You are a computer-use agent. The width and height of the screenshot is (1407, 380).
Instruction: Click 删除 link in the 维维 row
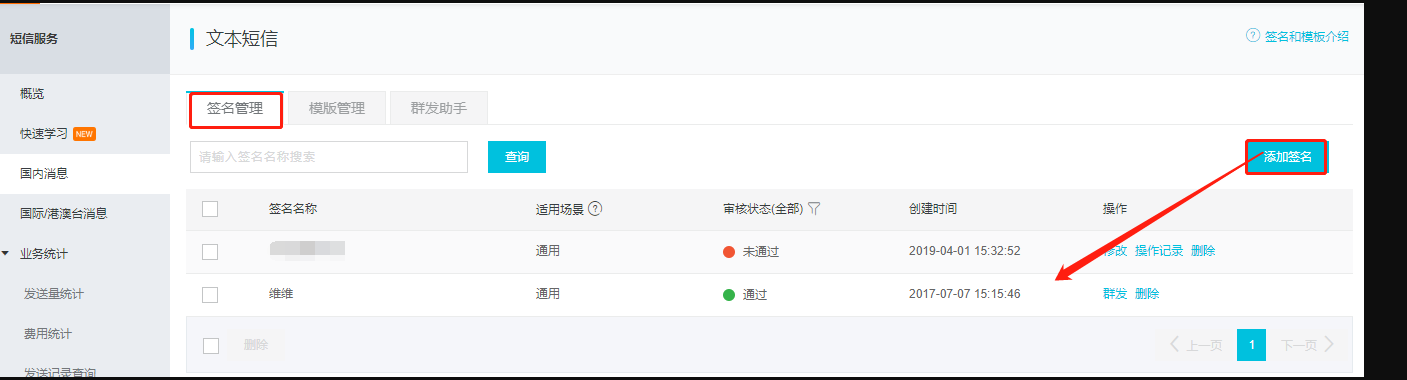coord(1147,295)
